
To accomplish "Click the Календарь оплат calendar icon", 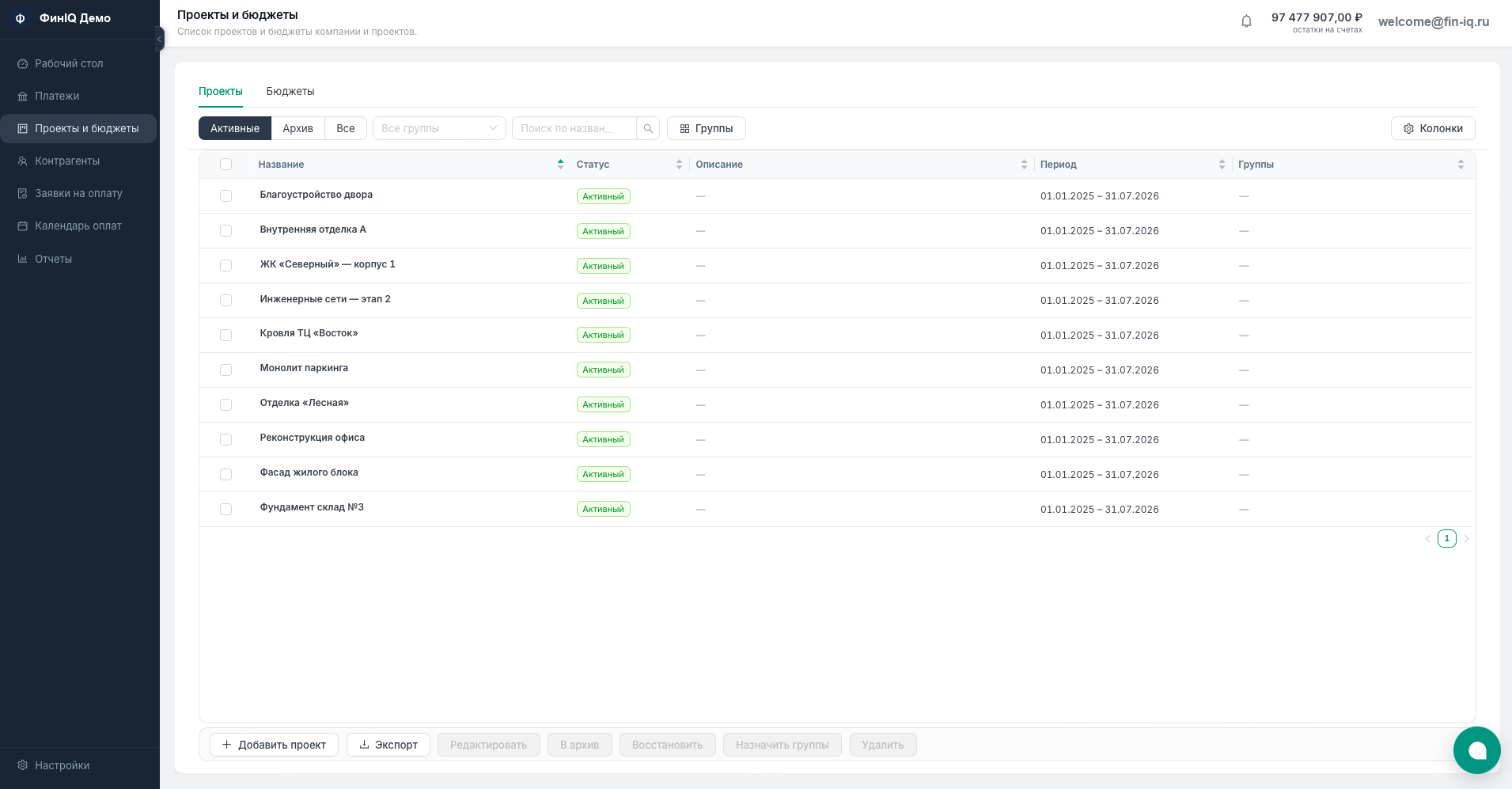I will pos(23,226).
